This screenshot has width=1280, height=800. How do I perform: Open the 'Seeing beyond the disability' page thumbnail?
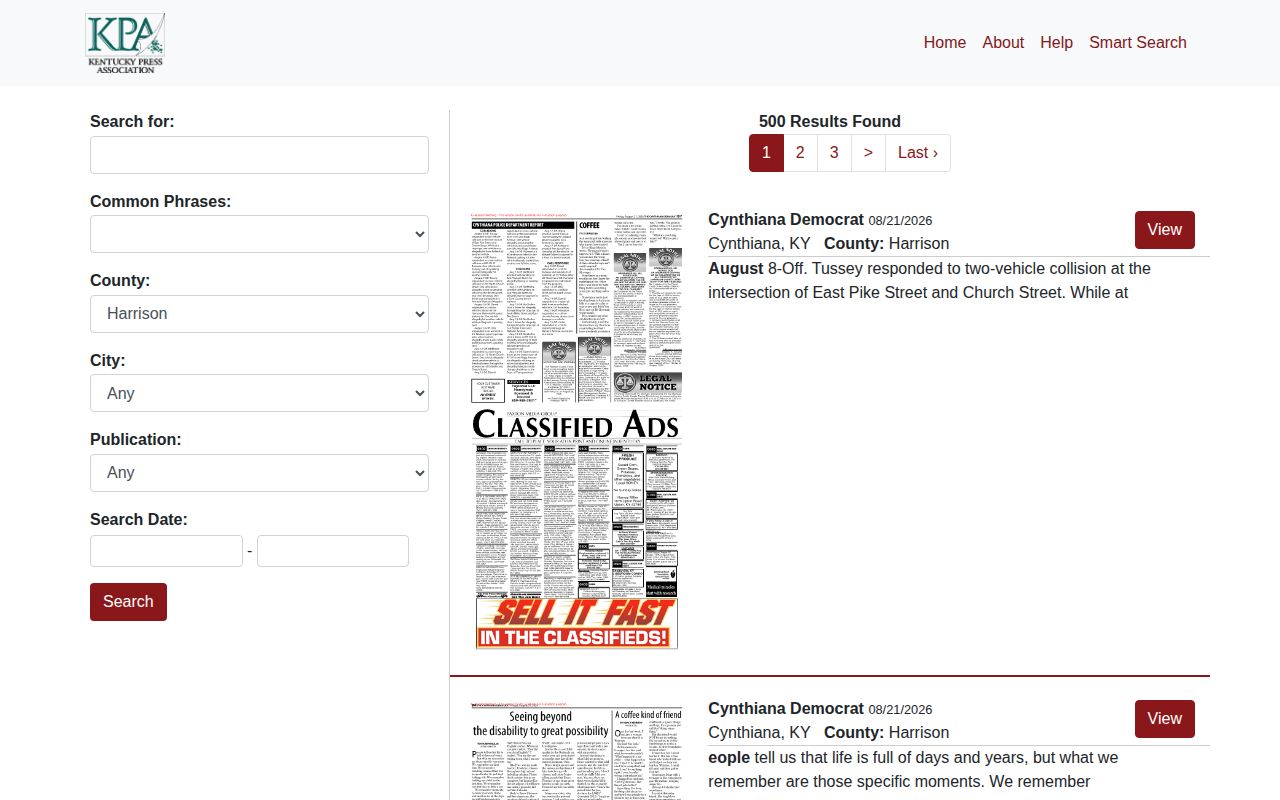576,750
